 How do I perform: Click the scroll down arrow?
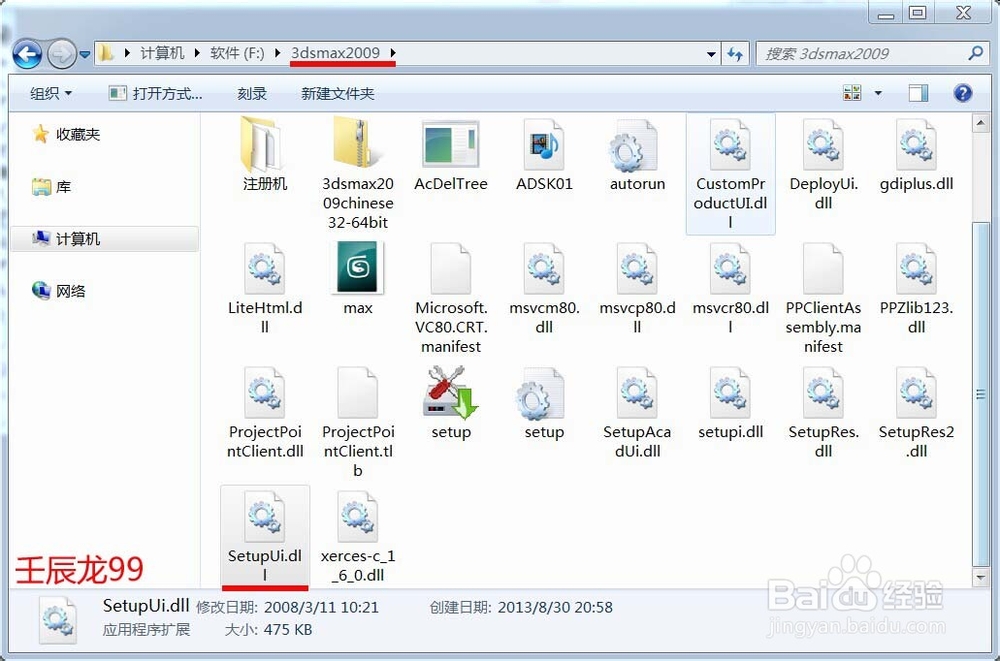(981, 578)
